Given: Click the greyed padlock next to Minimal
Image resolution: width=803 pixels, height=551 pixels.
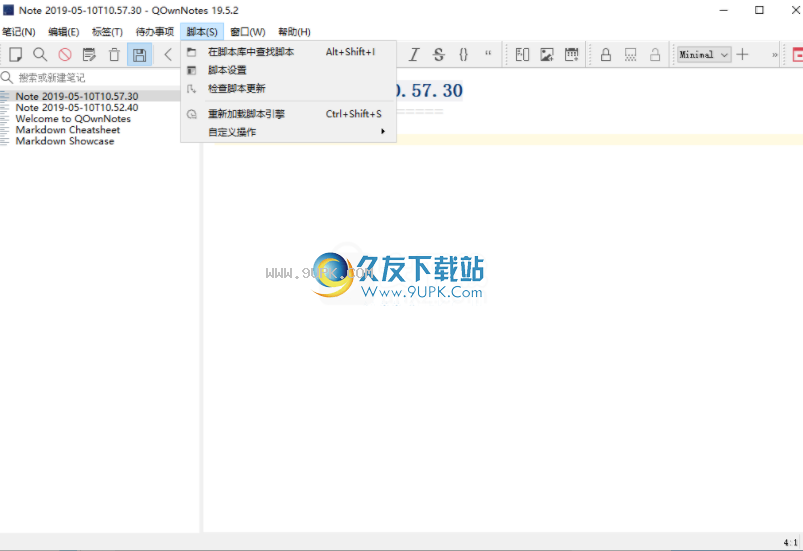Looking at the screenshot, I should [x=655, y=54].
